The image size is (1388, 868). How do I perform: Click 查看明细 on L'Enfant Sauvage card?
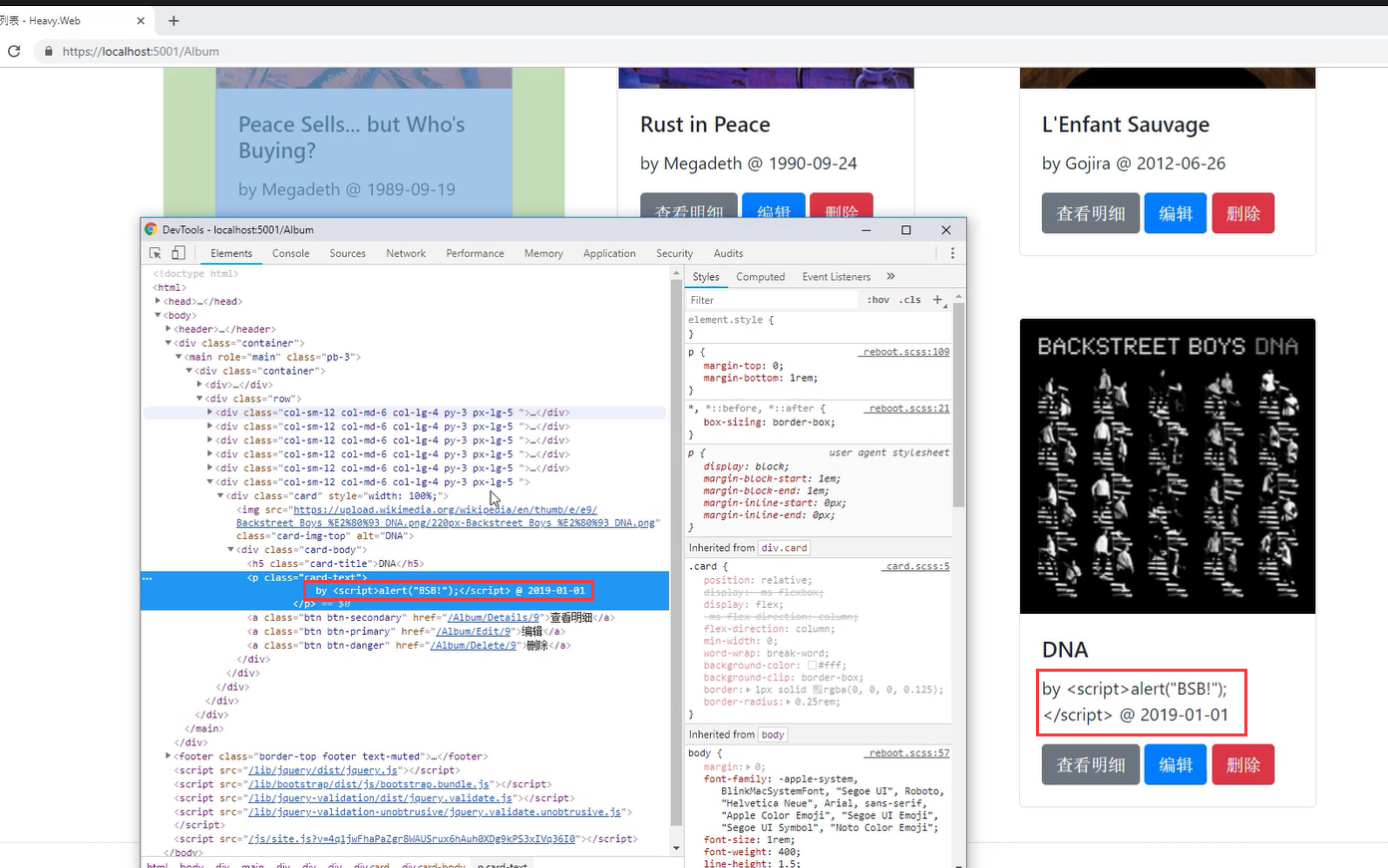(x=1091, y=213)
